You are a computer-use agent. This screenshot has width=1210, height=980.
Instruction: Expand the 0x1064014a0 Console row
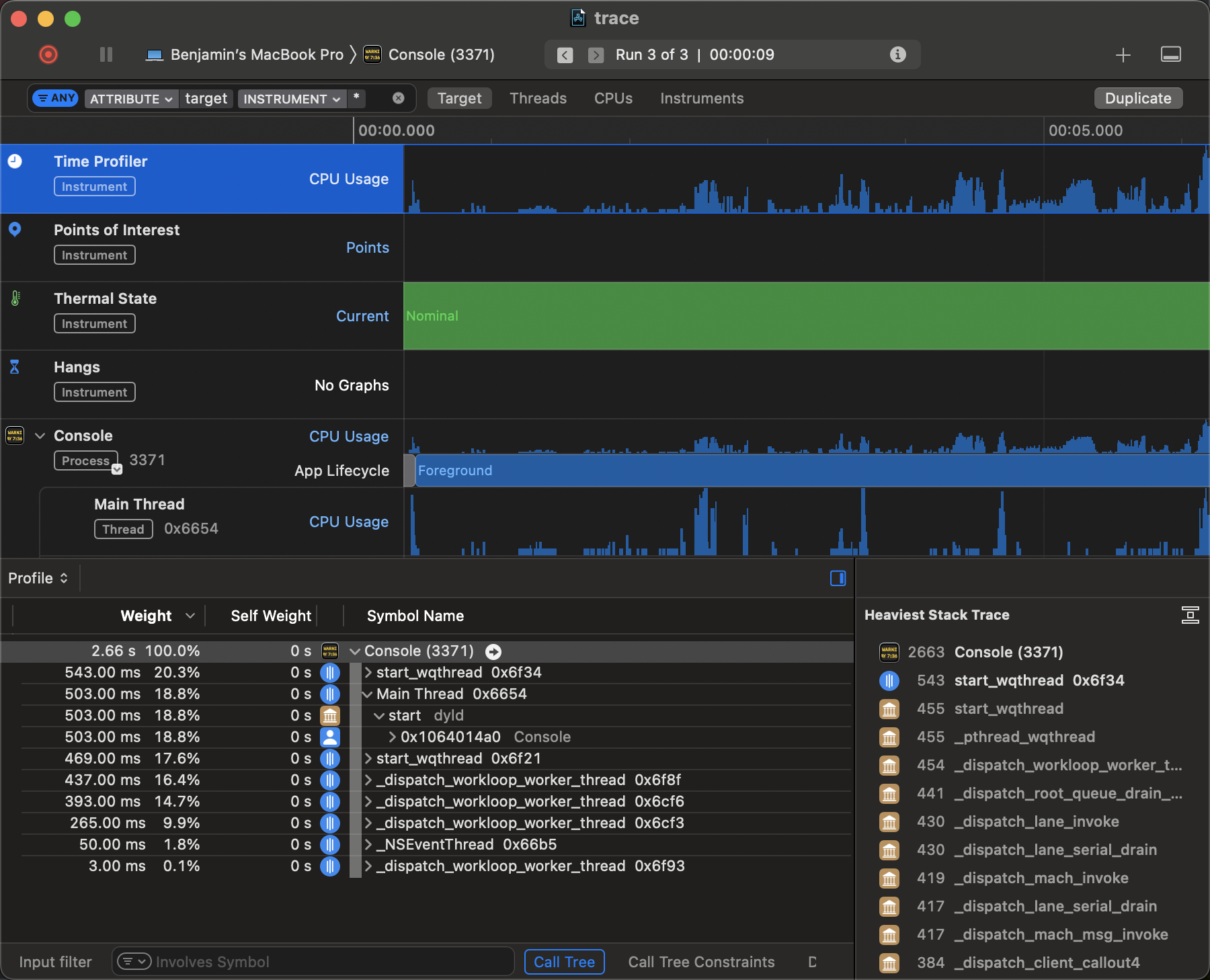tap(393, 737)
